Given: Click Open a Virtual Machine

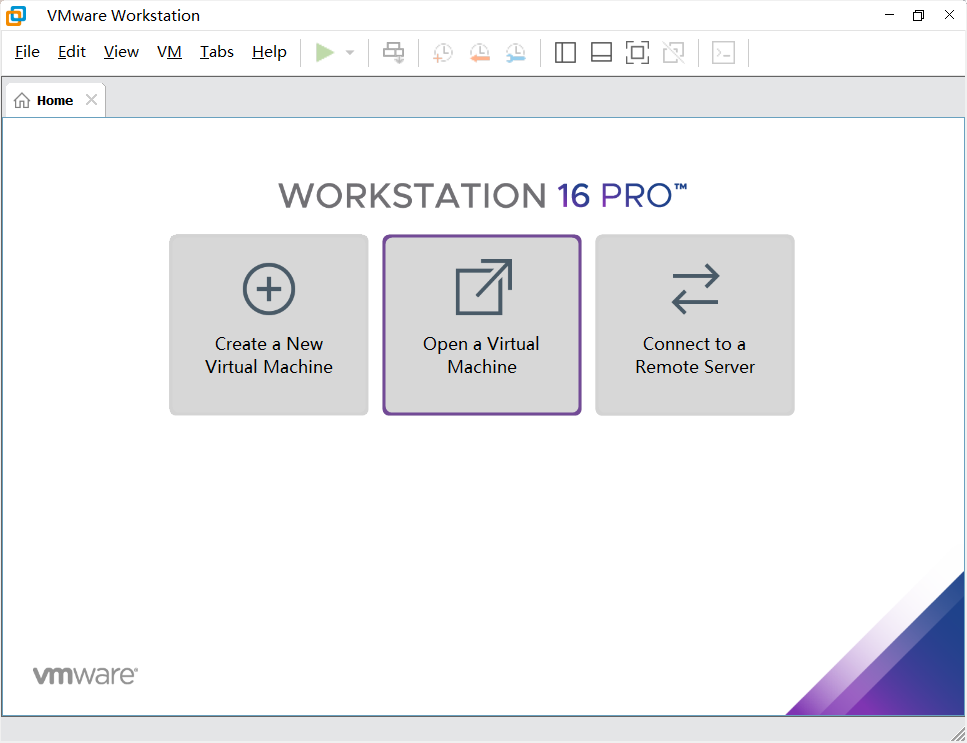Looking at the screenshot, I should coord(482,324).
